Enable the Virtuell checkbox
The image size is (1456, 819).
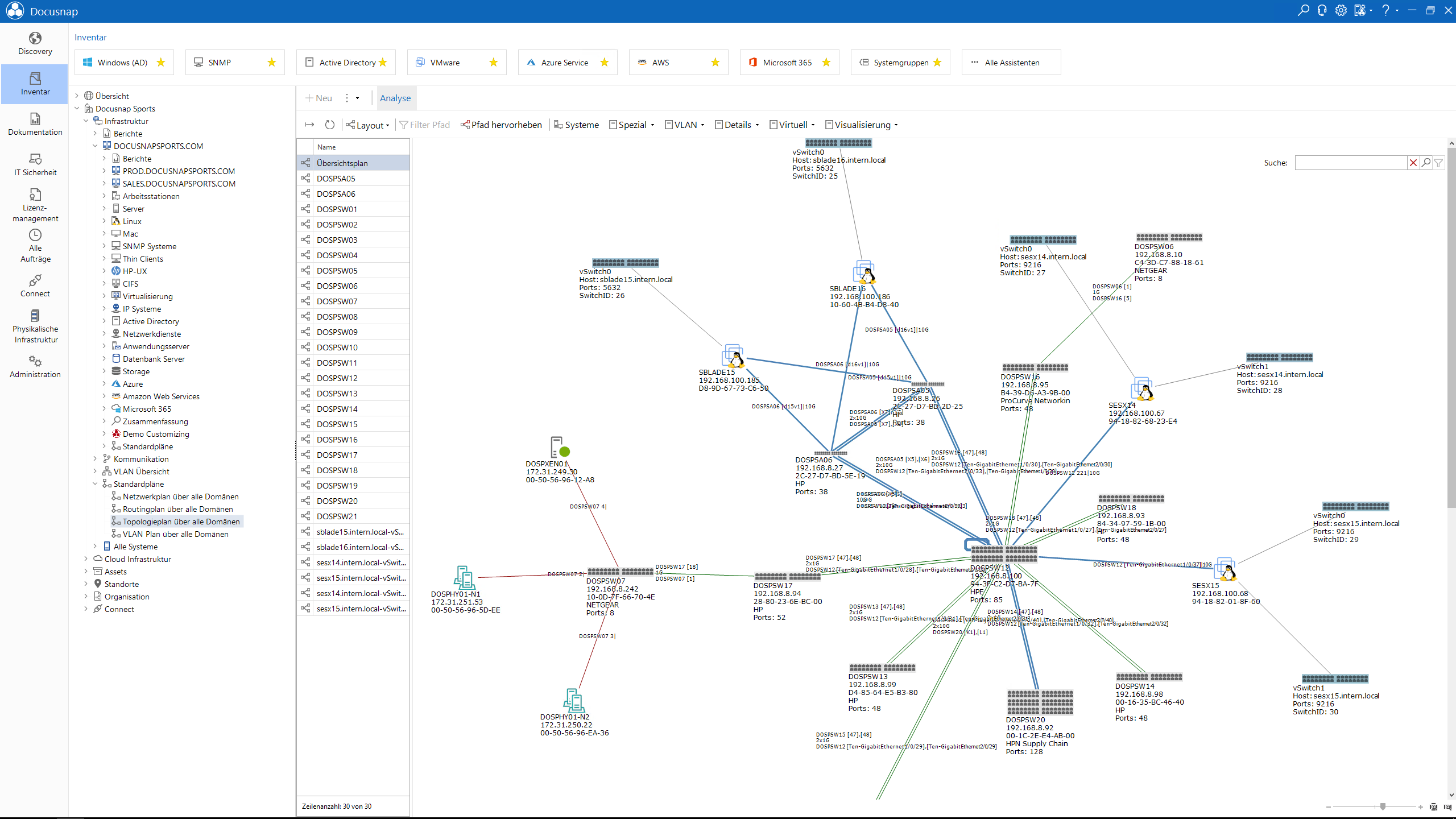[773, 125]
